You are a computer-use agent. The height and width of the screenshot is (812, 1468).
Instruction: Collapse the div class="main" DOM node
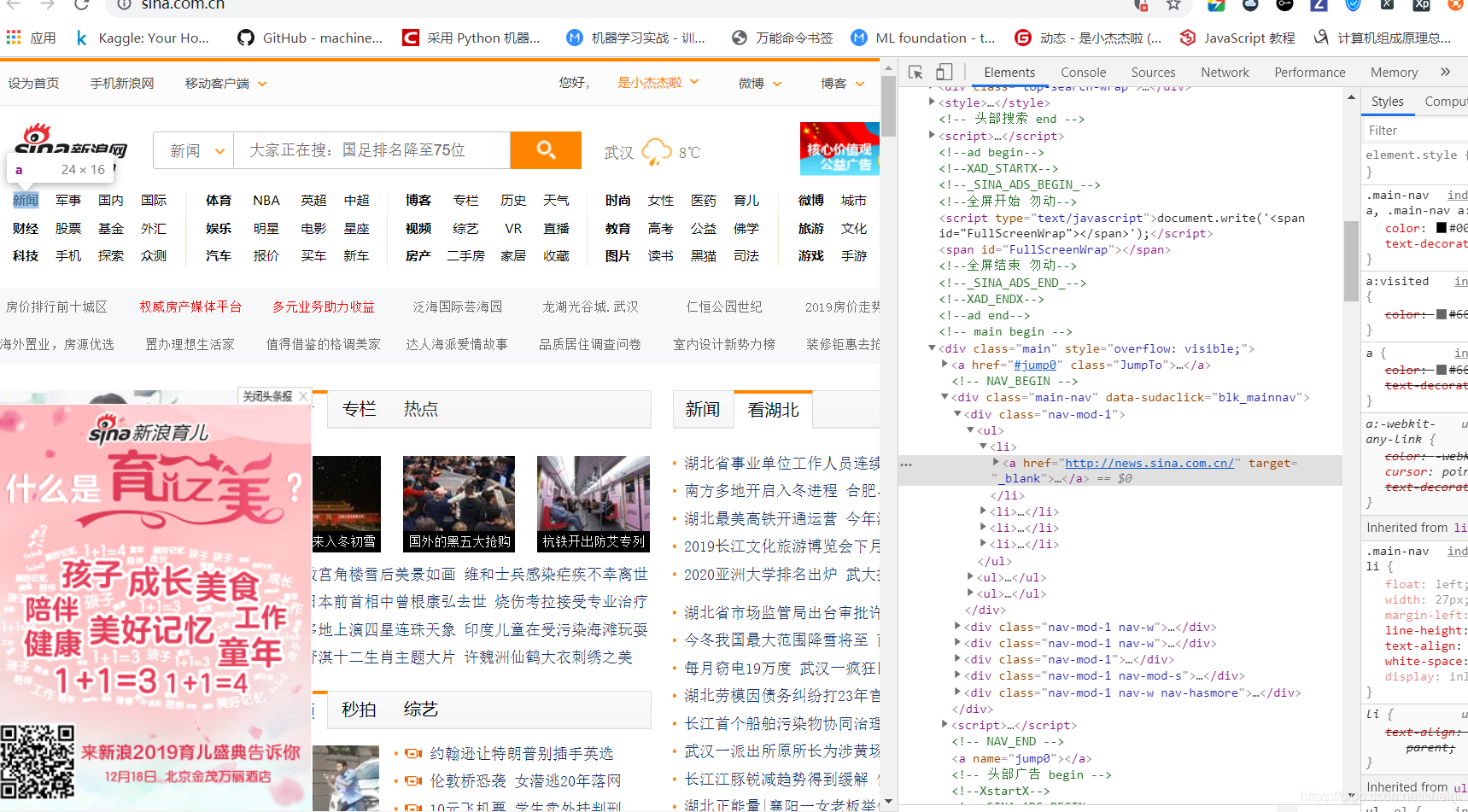(x=932, y=348)
